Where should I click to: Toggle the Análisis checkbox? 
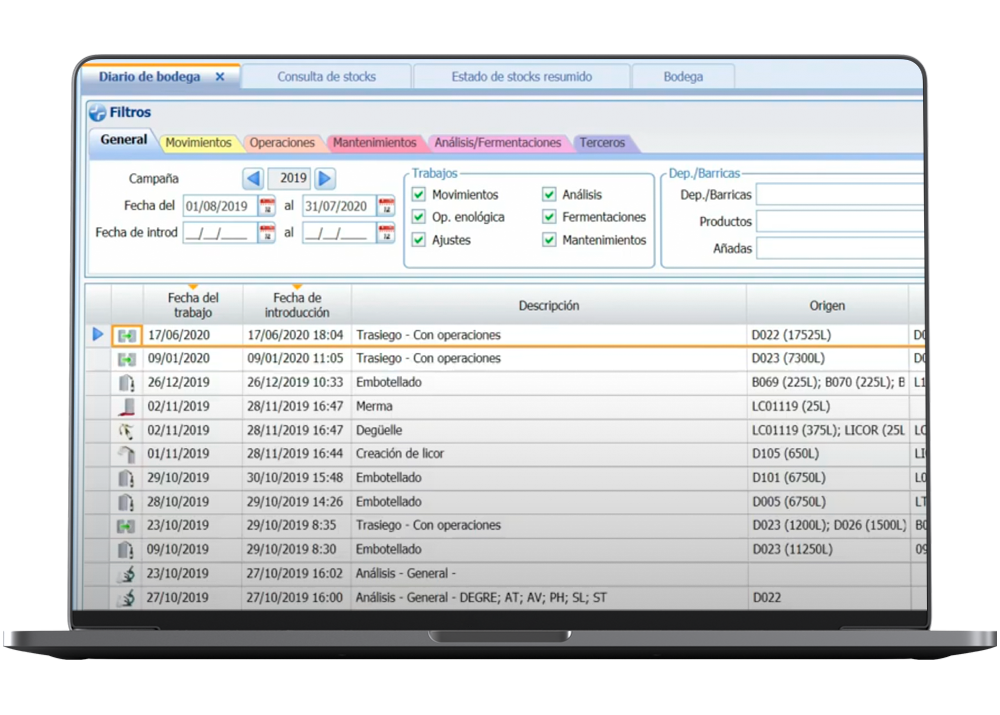548,194
